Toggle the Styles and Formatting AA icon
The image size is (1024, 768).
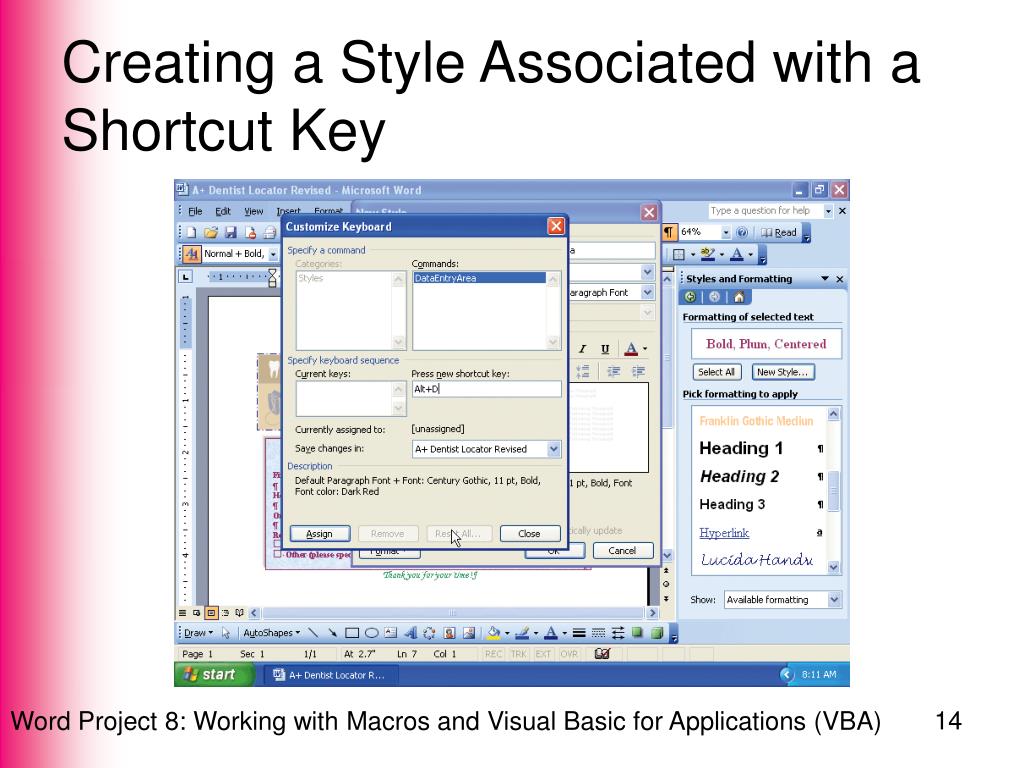click(x=191, y=253)
